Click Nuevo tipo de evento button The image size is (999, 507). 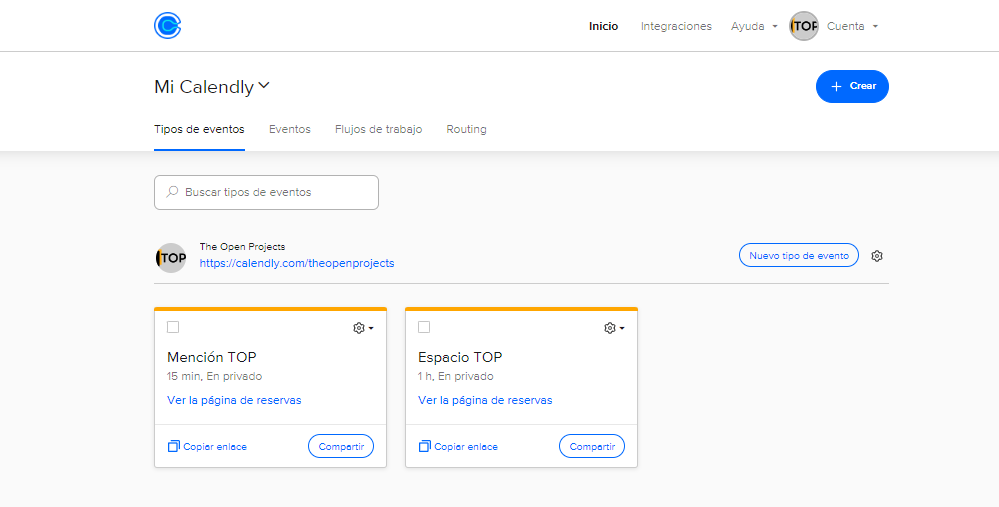click(x=798, y=255)
